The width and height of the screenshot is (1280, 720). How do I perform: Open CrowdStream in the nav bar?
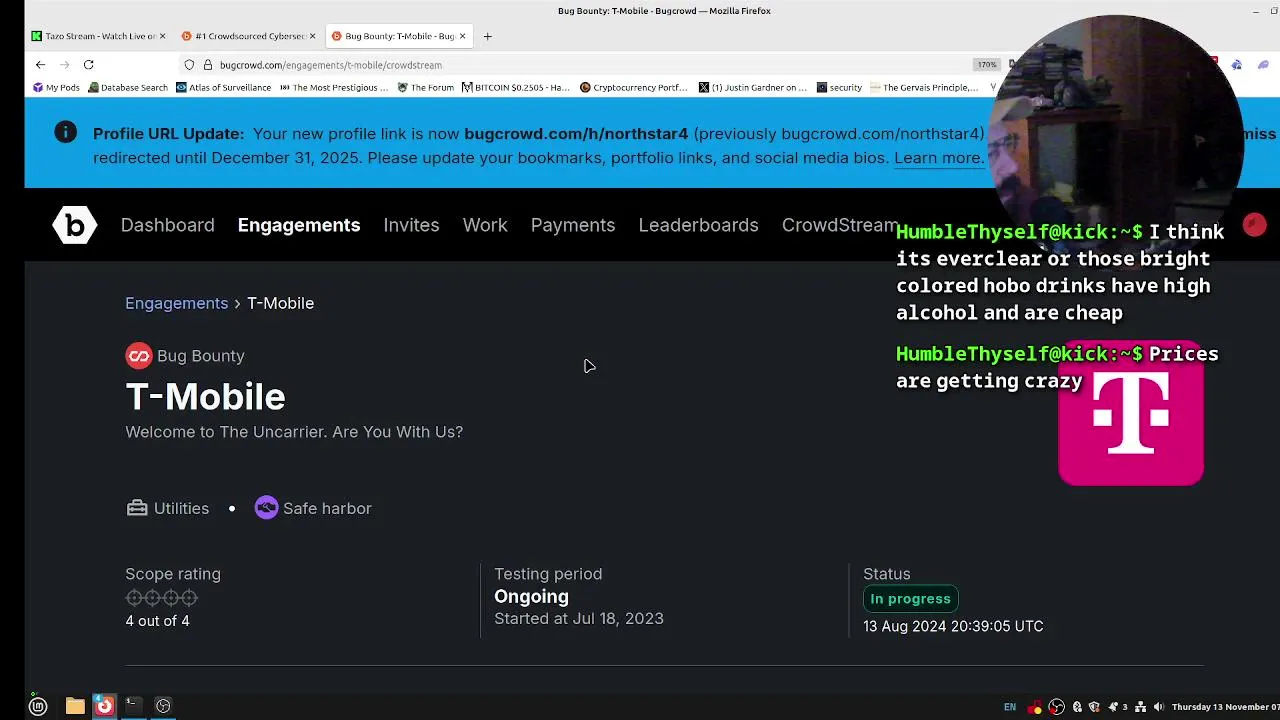click(x=839, y=225)
